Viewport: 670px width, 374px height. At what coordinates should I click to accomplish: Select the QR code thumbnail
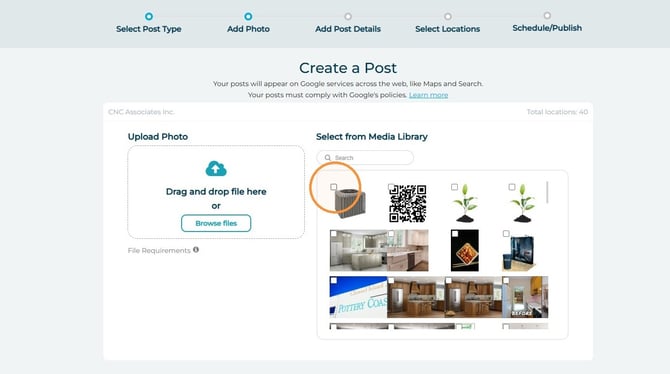point(408,203)
